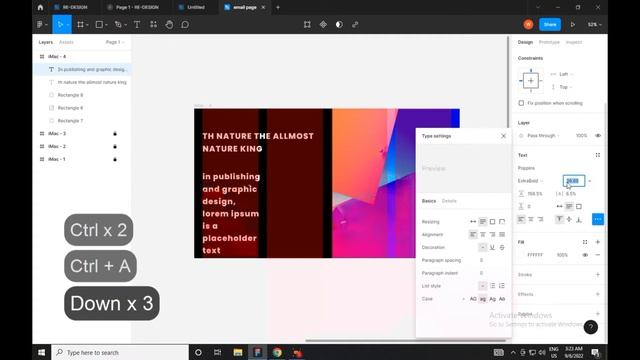
Task: Toggle fill visibility eye icon
Action: coord(585,255)
